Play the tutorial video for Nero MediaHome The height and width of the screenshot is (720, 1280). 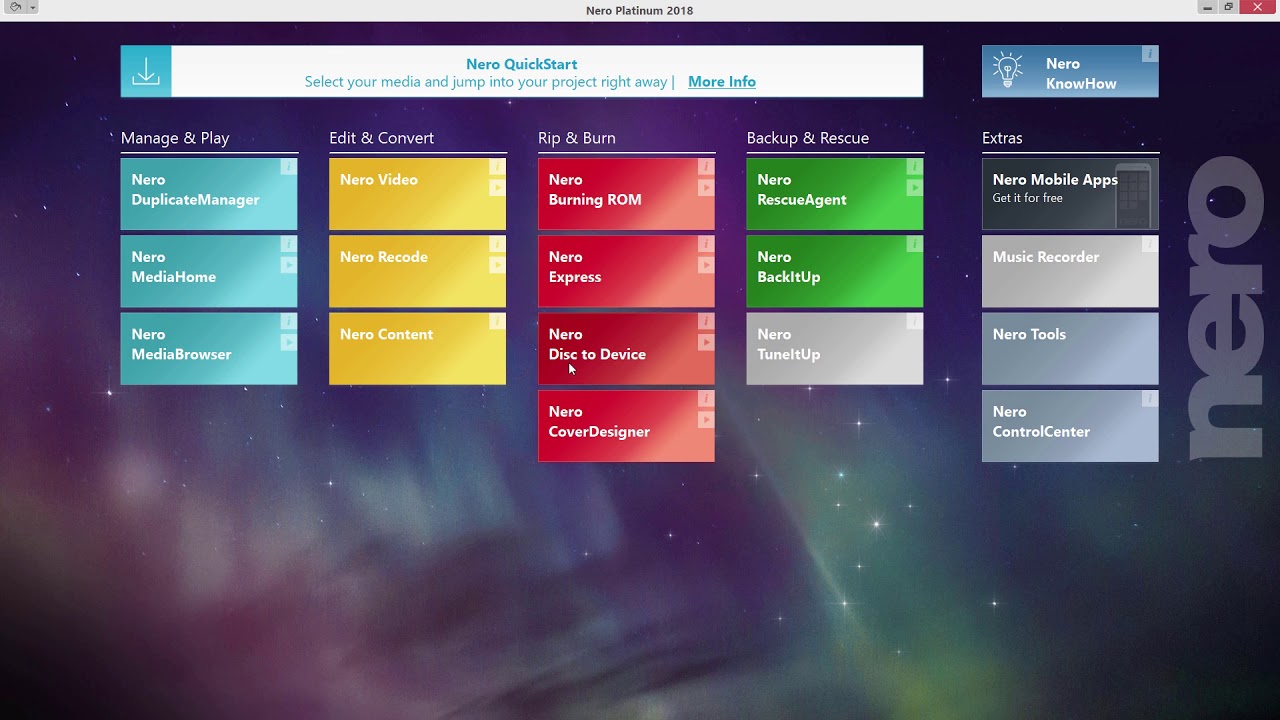(x=288, y=265)
